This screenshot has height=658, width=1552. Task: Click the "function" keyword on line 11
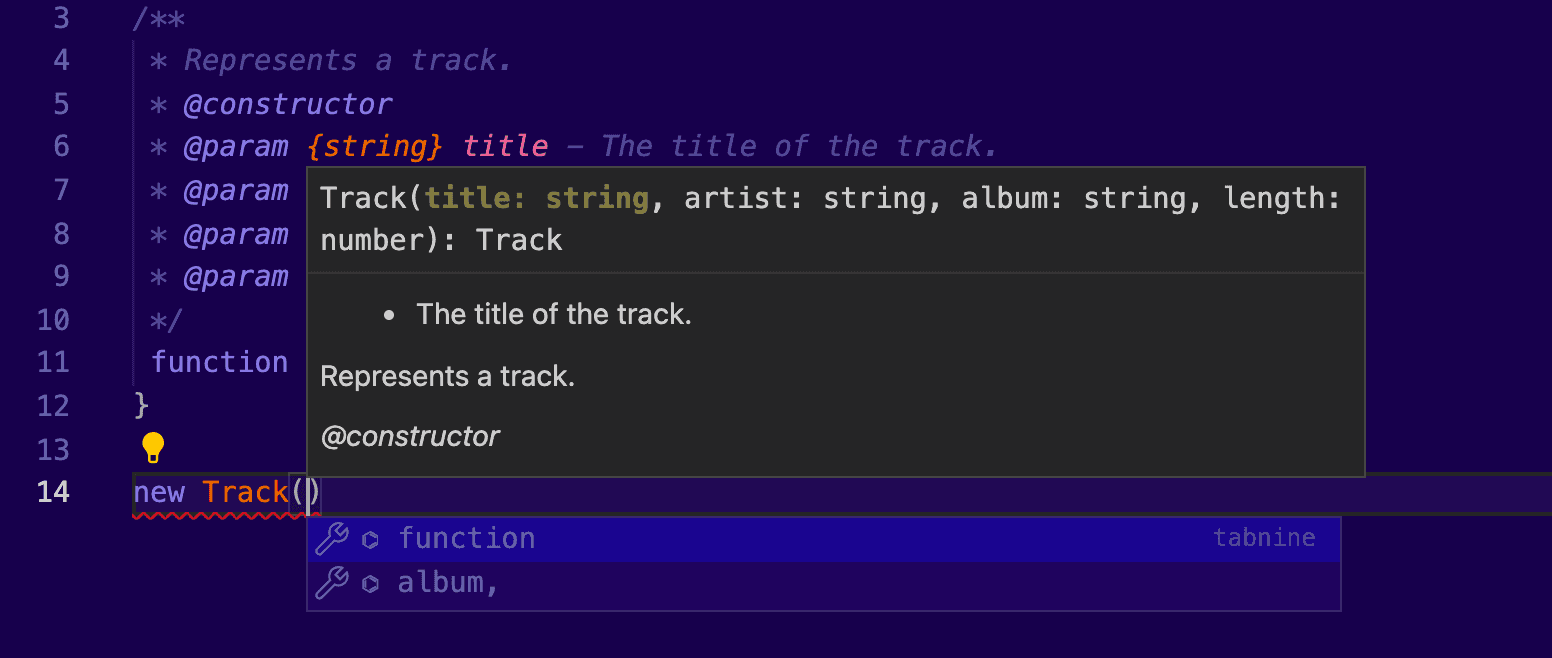219,361
